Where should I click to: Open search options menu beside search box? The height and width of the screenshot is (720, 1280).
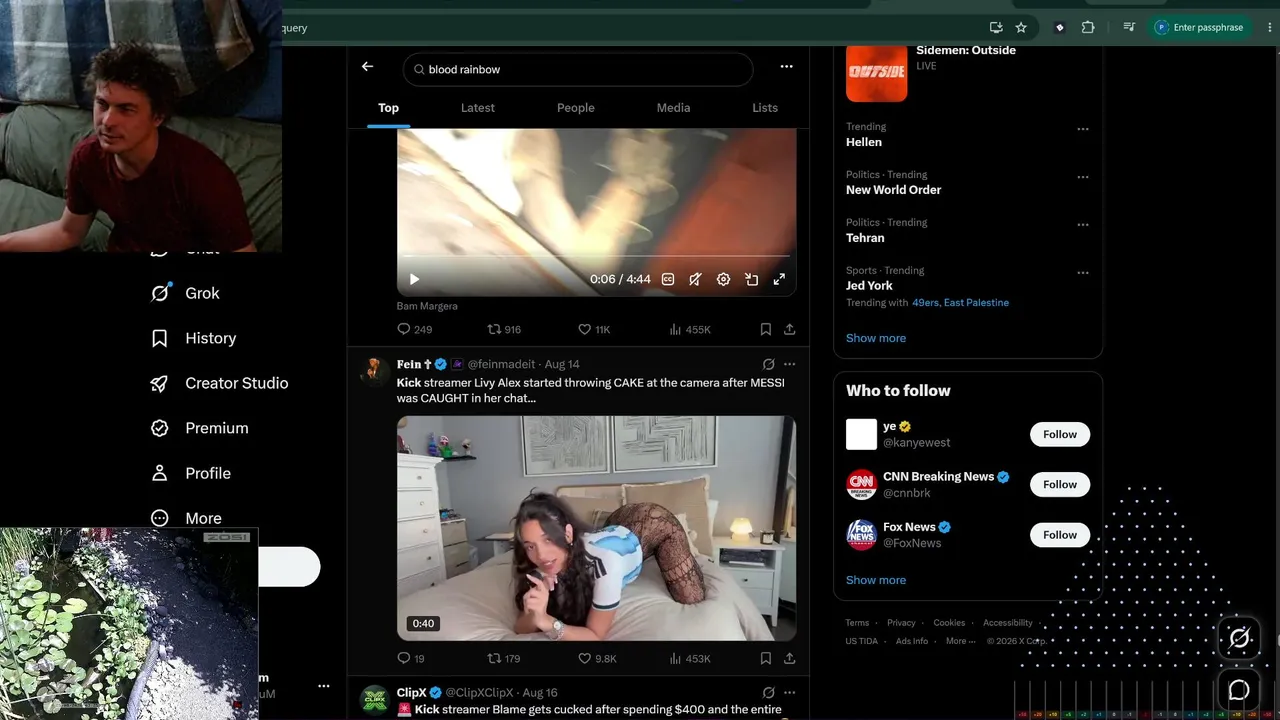pyautogui.click(x=786, y=66)
